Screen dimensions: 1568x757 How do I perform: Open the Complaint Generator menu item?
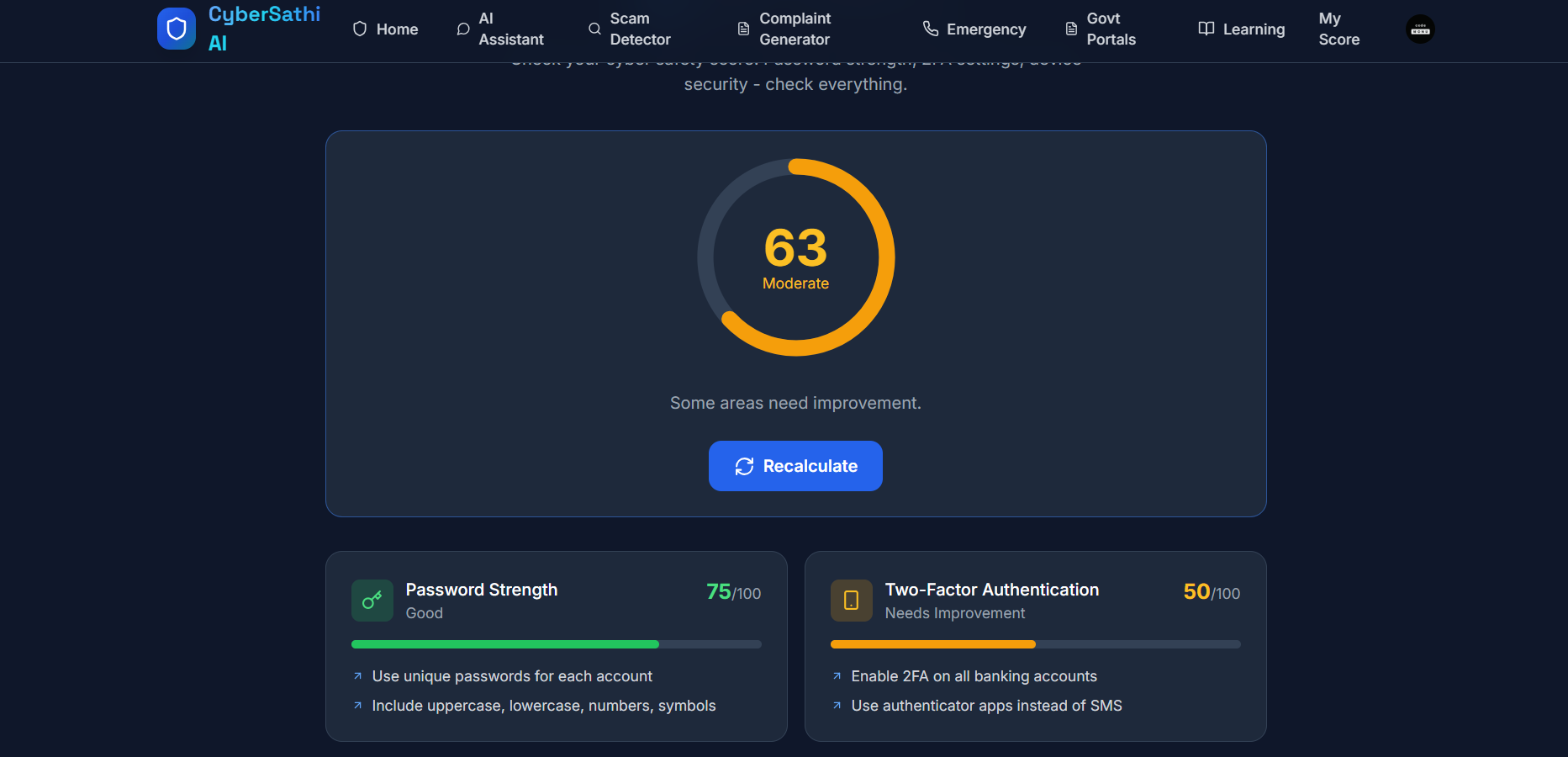[x=784, y=29]
